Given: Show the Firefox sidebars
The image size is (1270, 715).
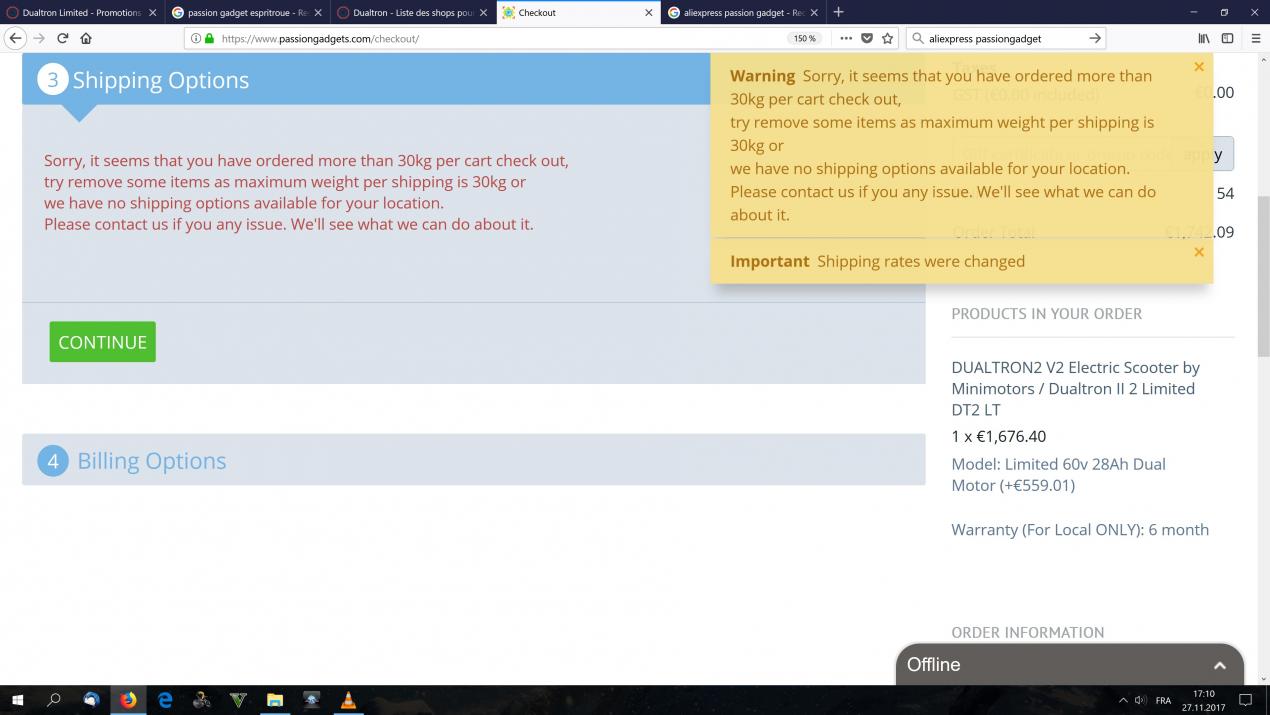Looking at the screenshot, I should click(x=1228, y=38).
